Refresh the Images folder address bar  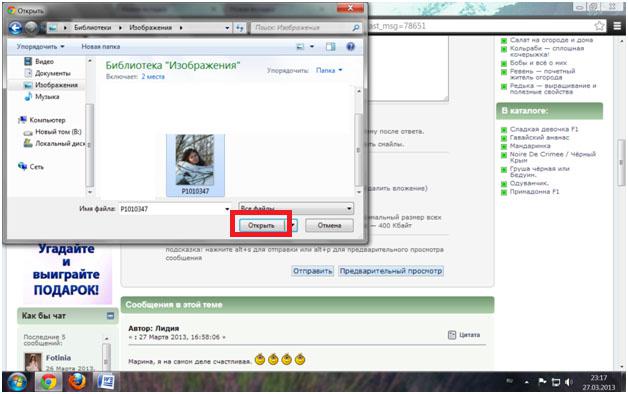tap(240, 28)
